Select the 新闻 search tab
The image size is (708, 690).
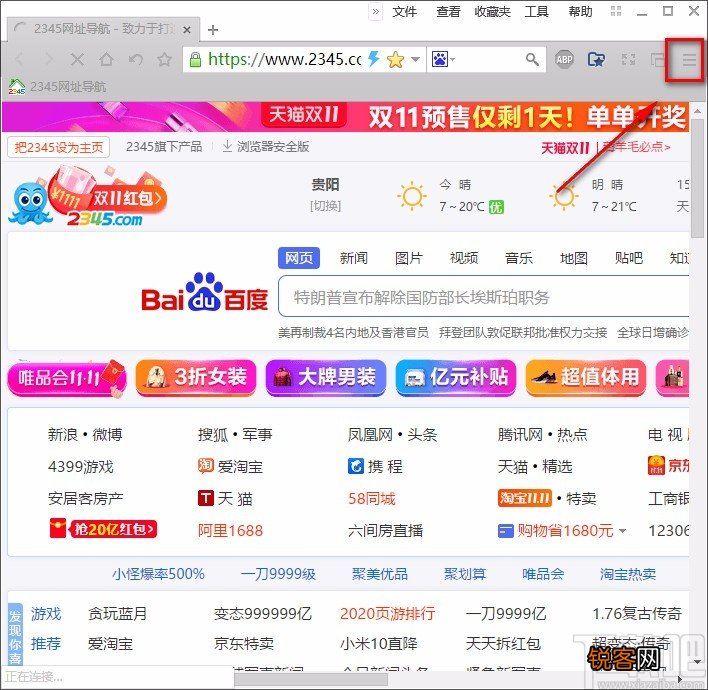click(x=354, y=258)
